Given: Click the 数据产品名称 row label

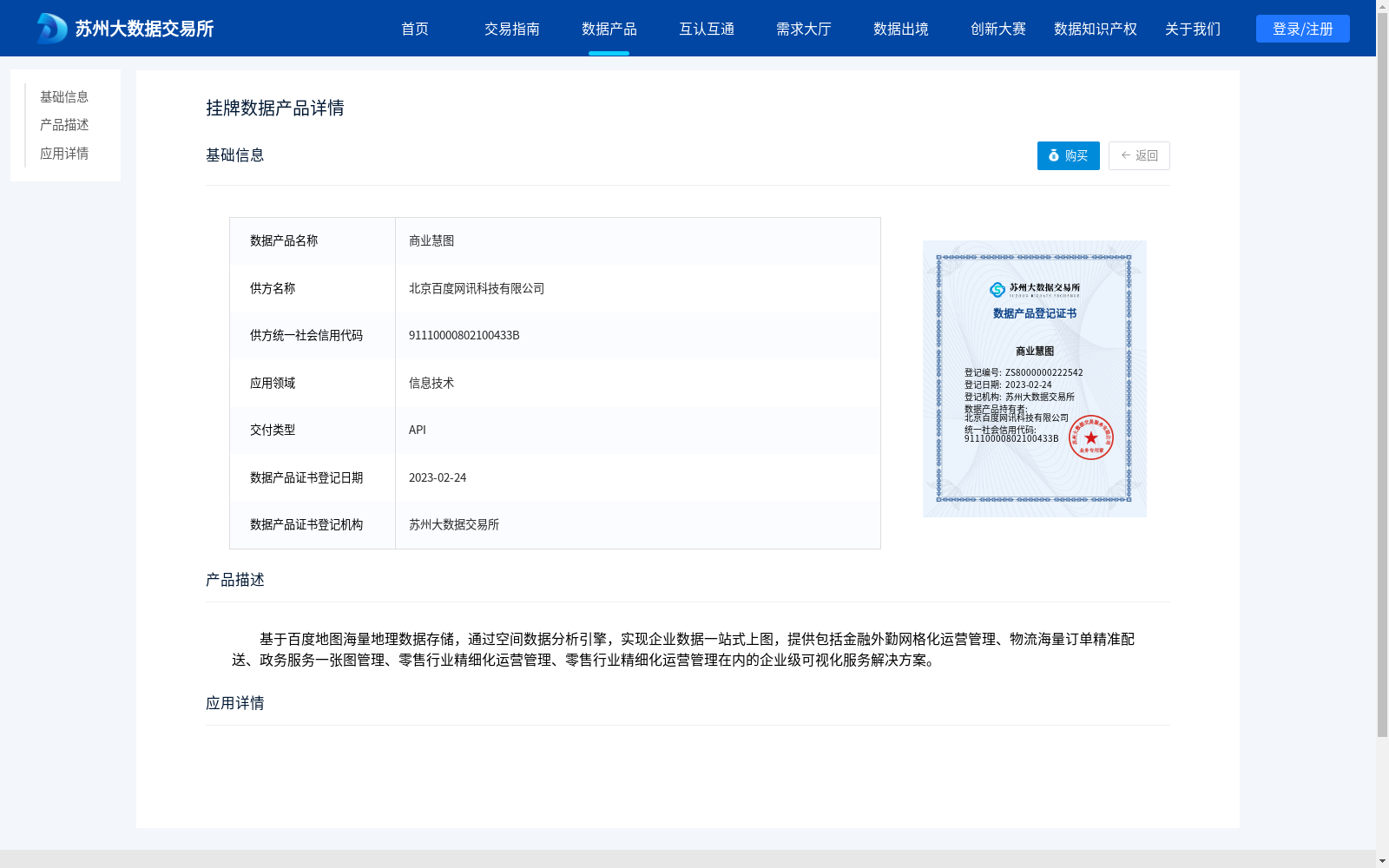Looking at the screenshot, I should click(x=284, y=240).
